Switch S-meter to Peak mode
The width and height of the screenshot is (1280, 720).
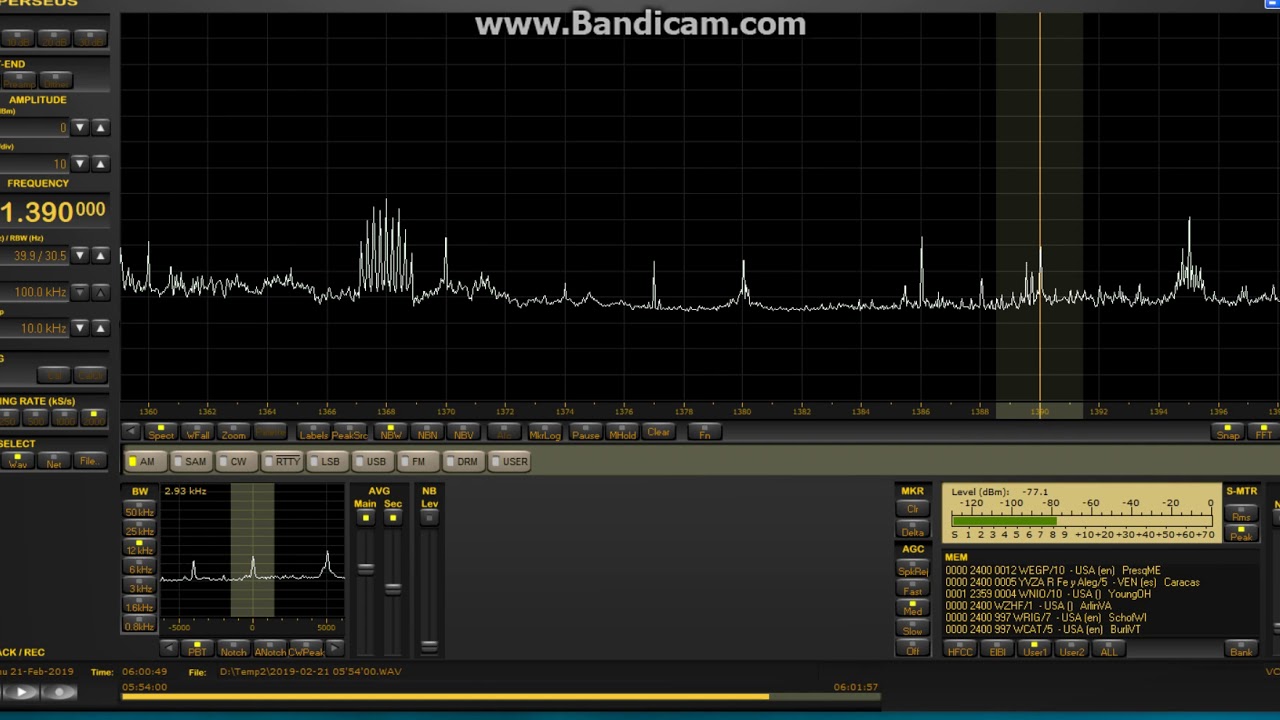[1241, 534]
